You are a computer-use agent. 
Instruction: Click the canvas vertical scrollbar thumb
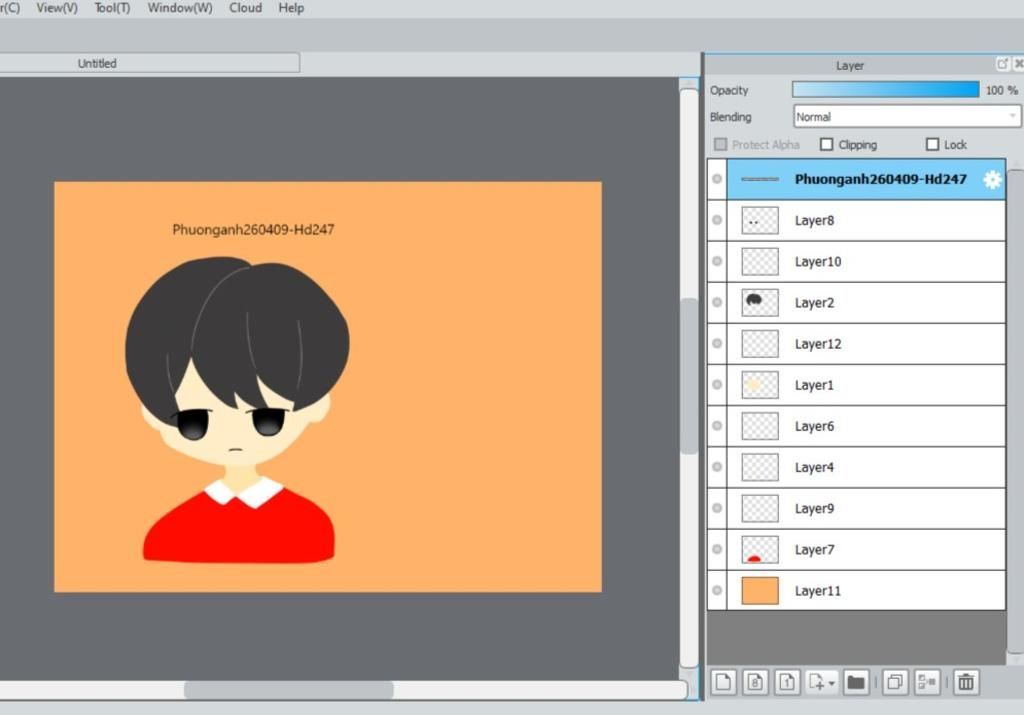coord(689,376)
